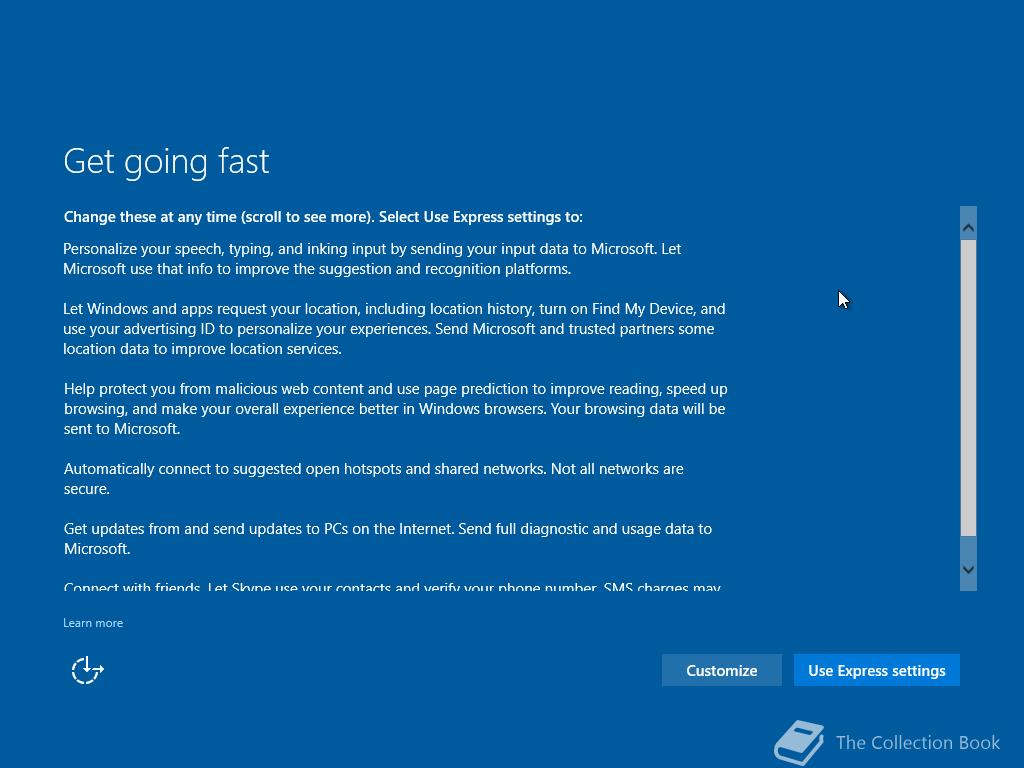Click the Get going fast heading
The height and width of the screenshot is (768, 1024).
coord(166,161)
